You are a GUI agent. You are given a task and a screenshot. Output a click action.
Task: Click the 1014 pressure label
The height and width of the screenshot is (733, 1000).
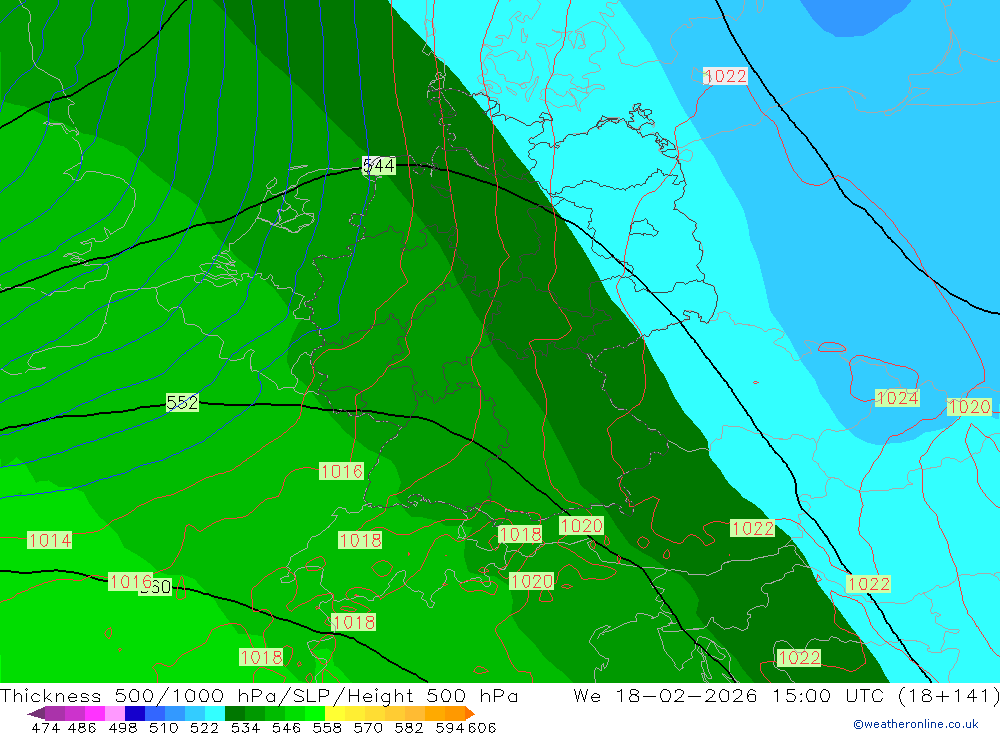(50, 540)
